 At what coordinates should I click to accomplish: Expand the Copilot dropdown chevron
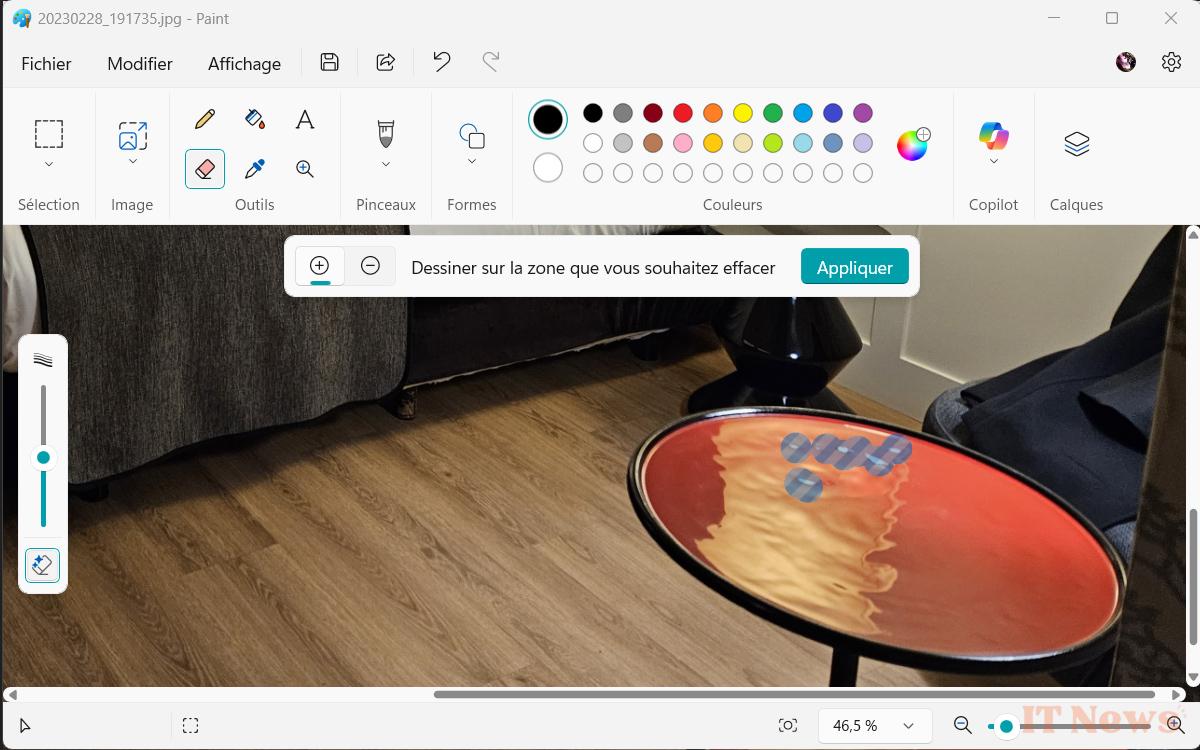pos(993,161)
